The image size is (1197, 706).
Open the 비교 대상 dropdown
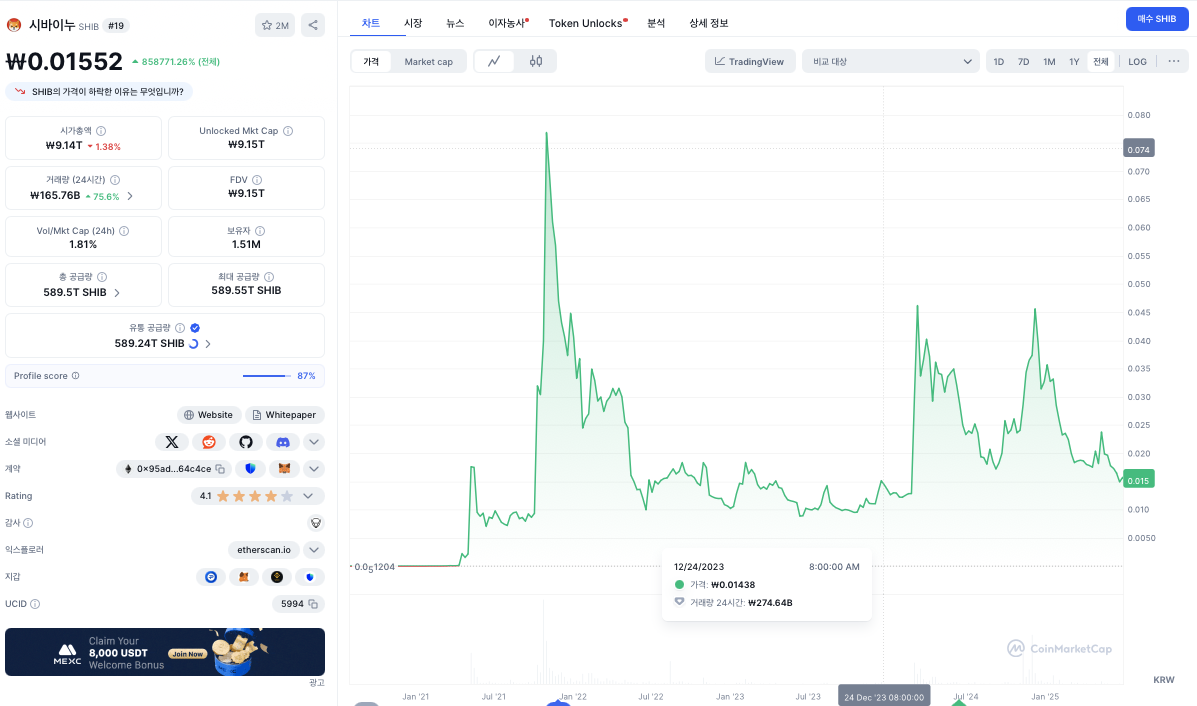point(891,62)
